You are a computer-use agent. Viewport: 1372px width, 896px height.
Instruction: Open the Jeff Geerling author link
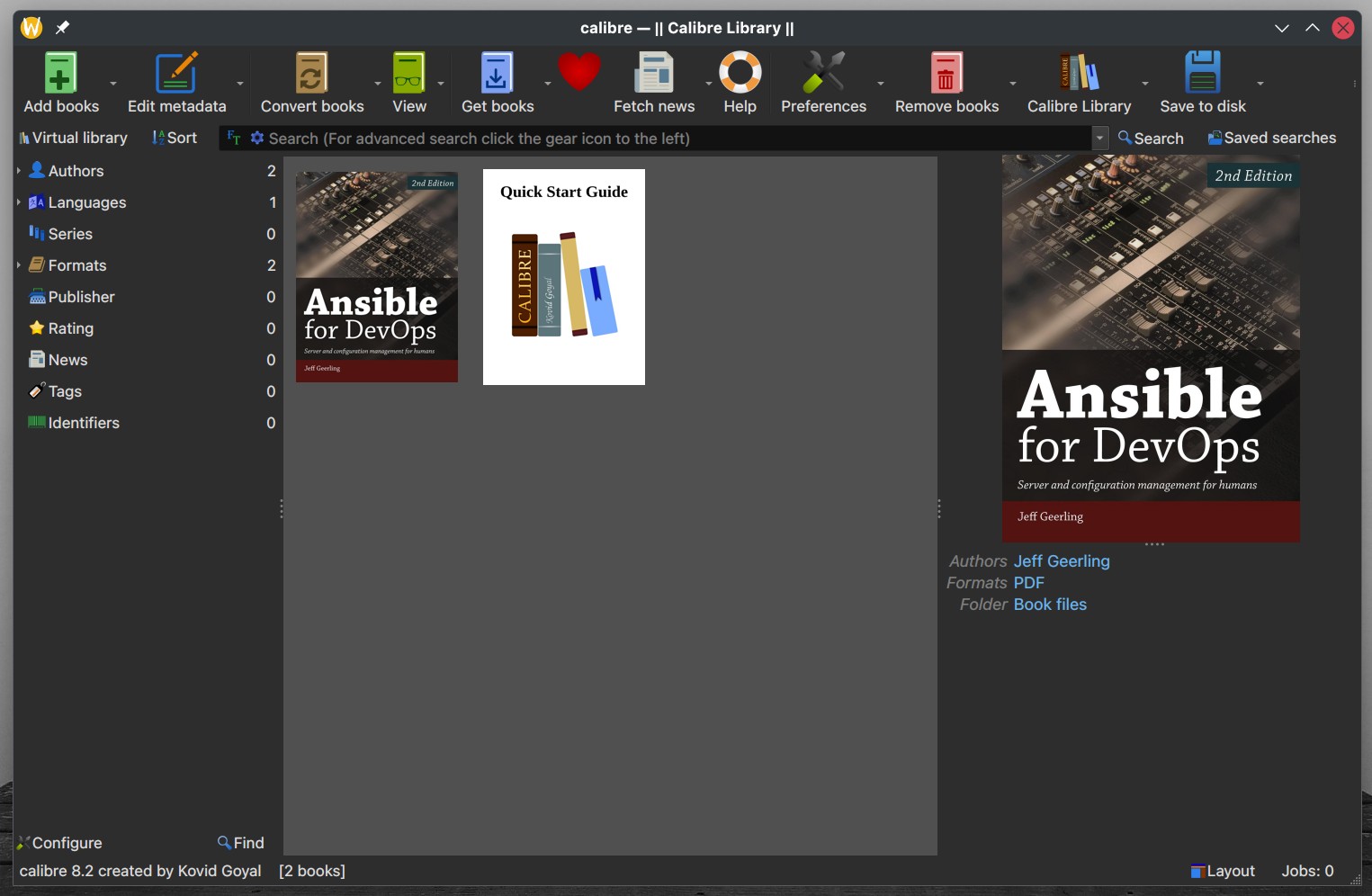[x=1062, y=561]
